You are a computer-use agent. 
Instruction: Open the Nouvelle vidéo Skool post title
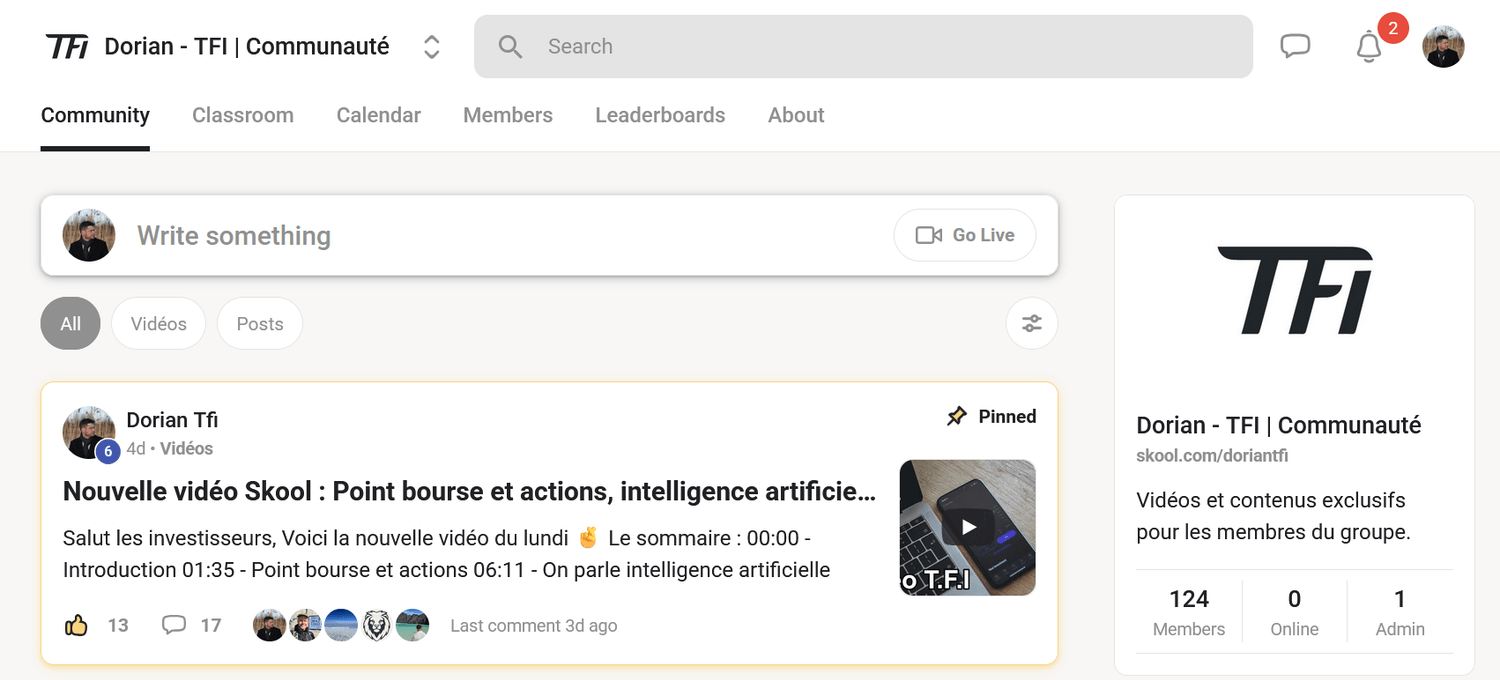click(469, 492)
